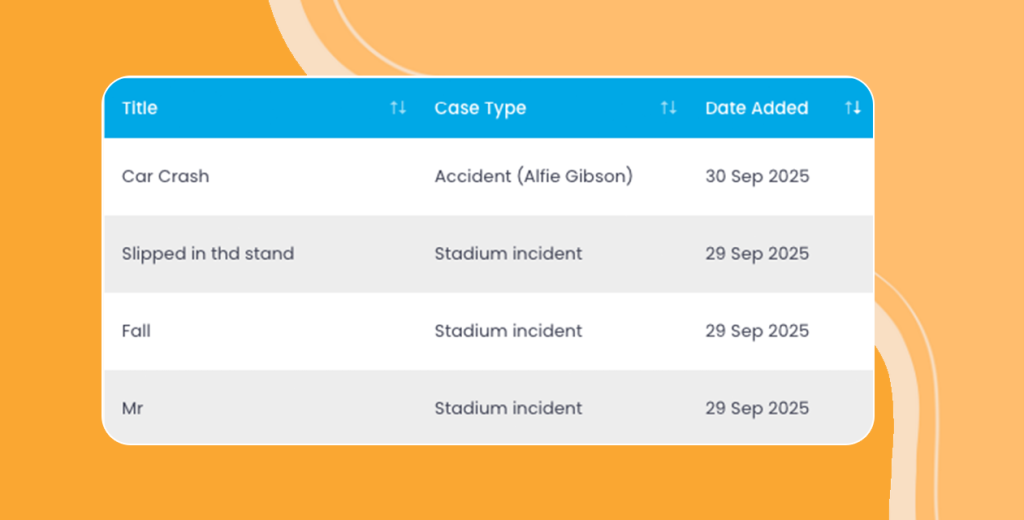Click the Case Type column header label

coord(480,108)
